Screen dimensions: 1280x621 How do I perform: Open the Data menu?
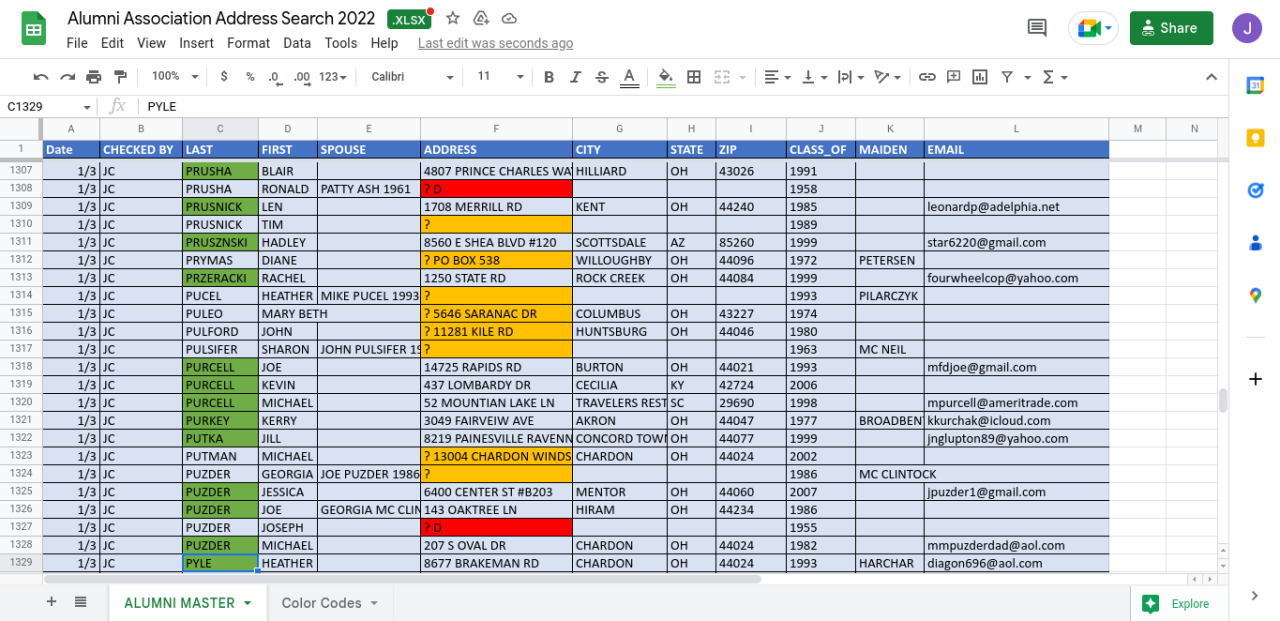tap(297, 43)
